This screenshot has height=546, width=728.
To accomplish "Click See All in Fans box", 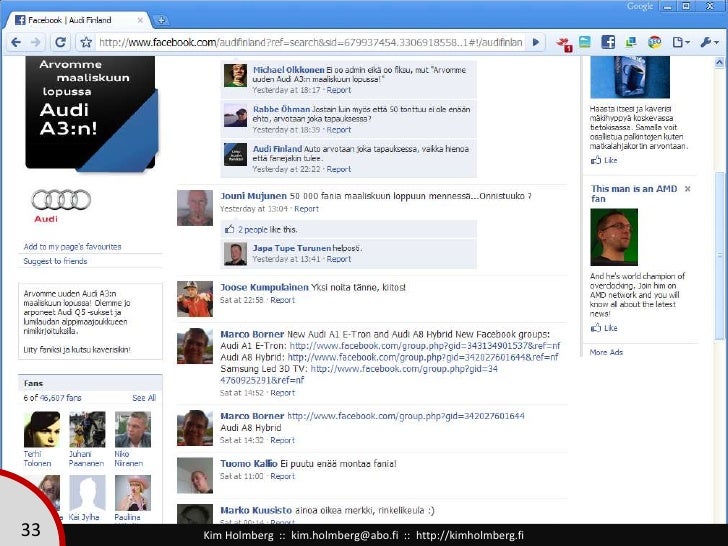I will click(x=144, y=398).
